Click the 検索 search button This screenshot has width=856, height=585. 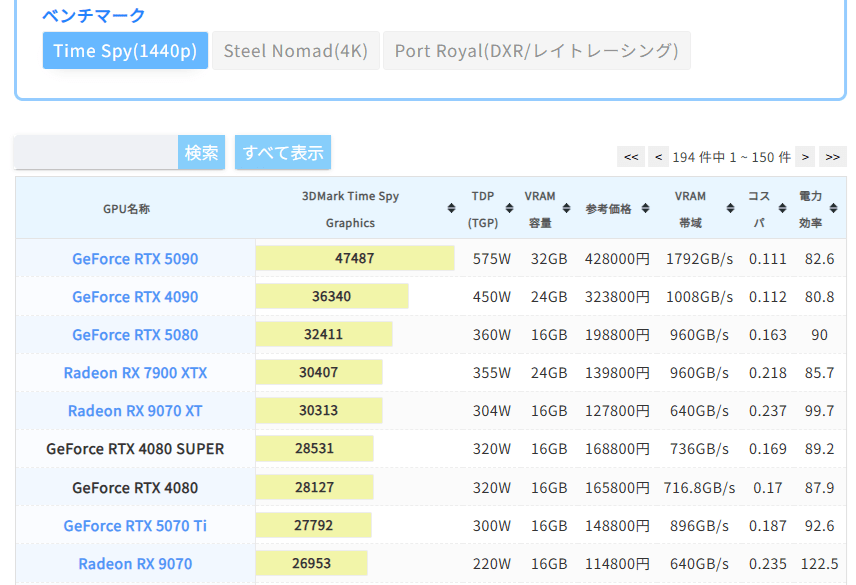pos(201,152)
